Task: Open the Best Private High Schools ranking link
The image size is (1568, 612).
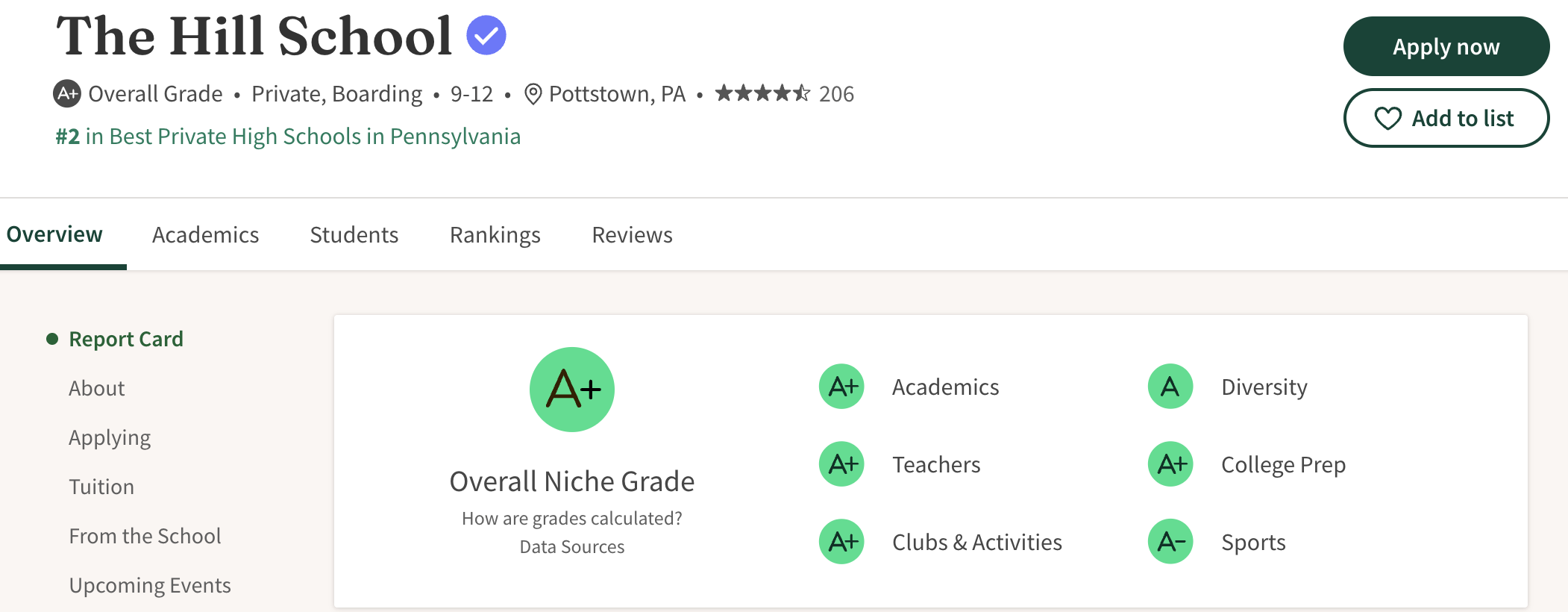Action: point(287,137)
